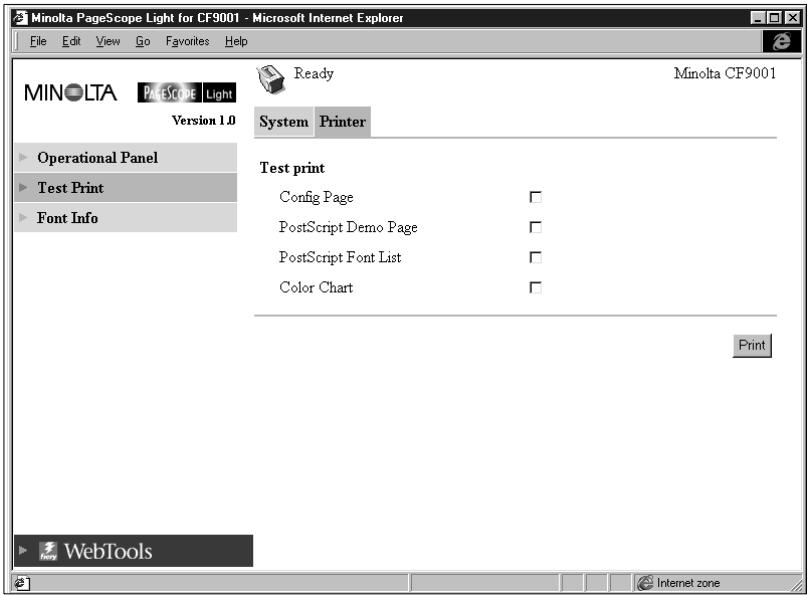Click the PostScript Font List label
Image resolution: width=810 pixels, height=595 pixels.
point(340,257)
